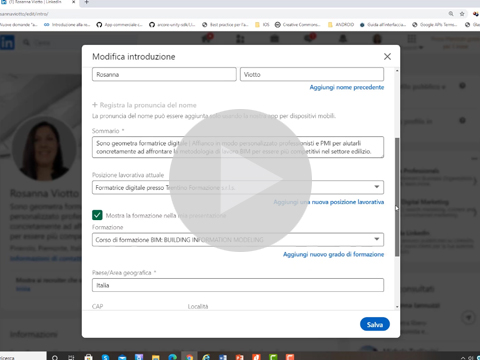Click the volume icon in system tray
The width and height of the screenshot is (480, 360).
(x=470, y=358)
